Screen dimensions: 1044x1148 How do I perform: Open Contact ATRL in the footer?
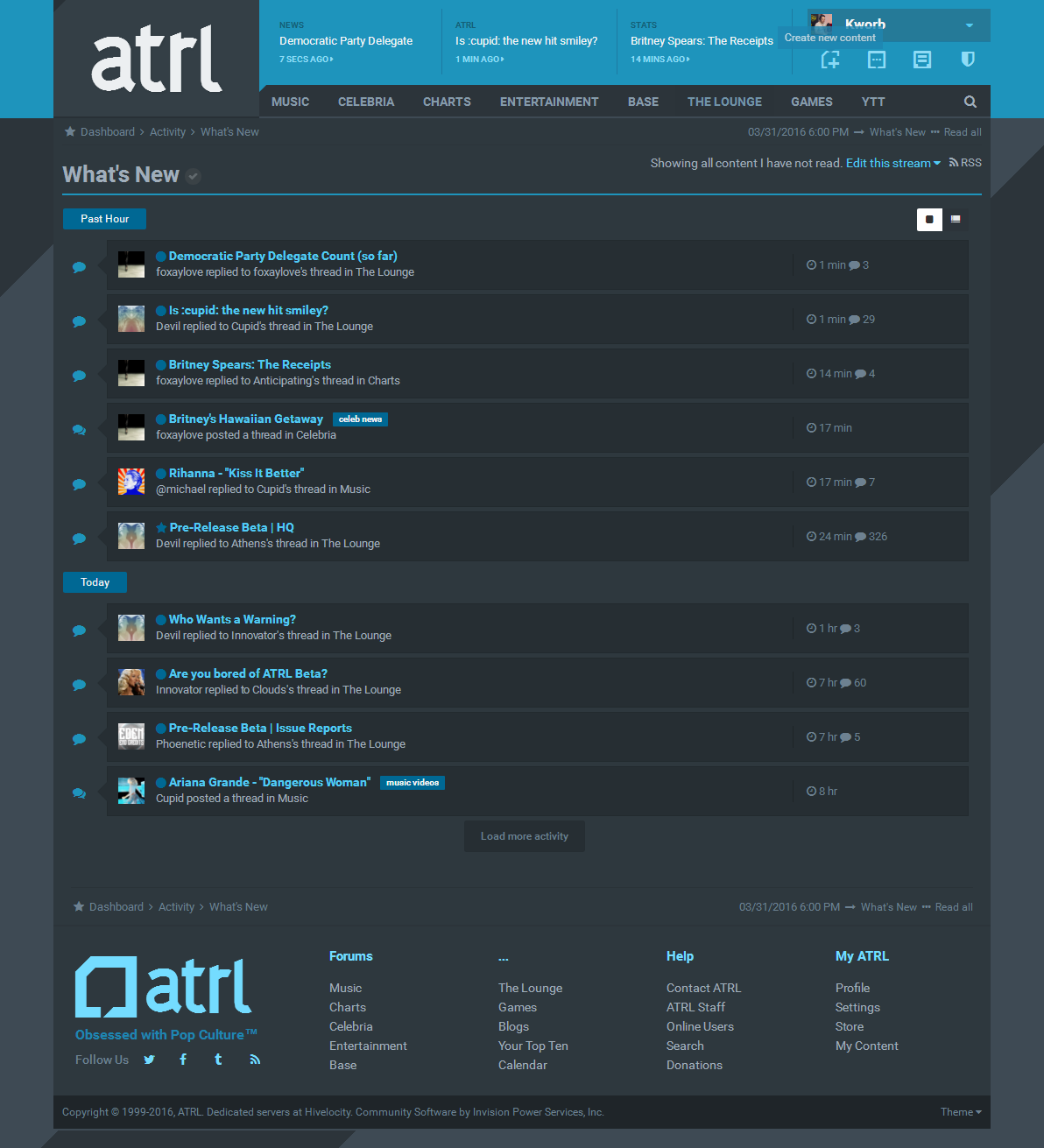point(703,988)
